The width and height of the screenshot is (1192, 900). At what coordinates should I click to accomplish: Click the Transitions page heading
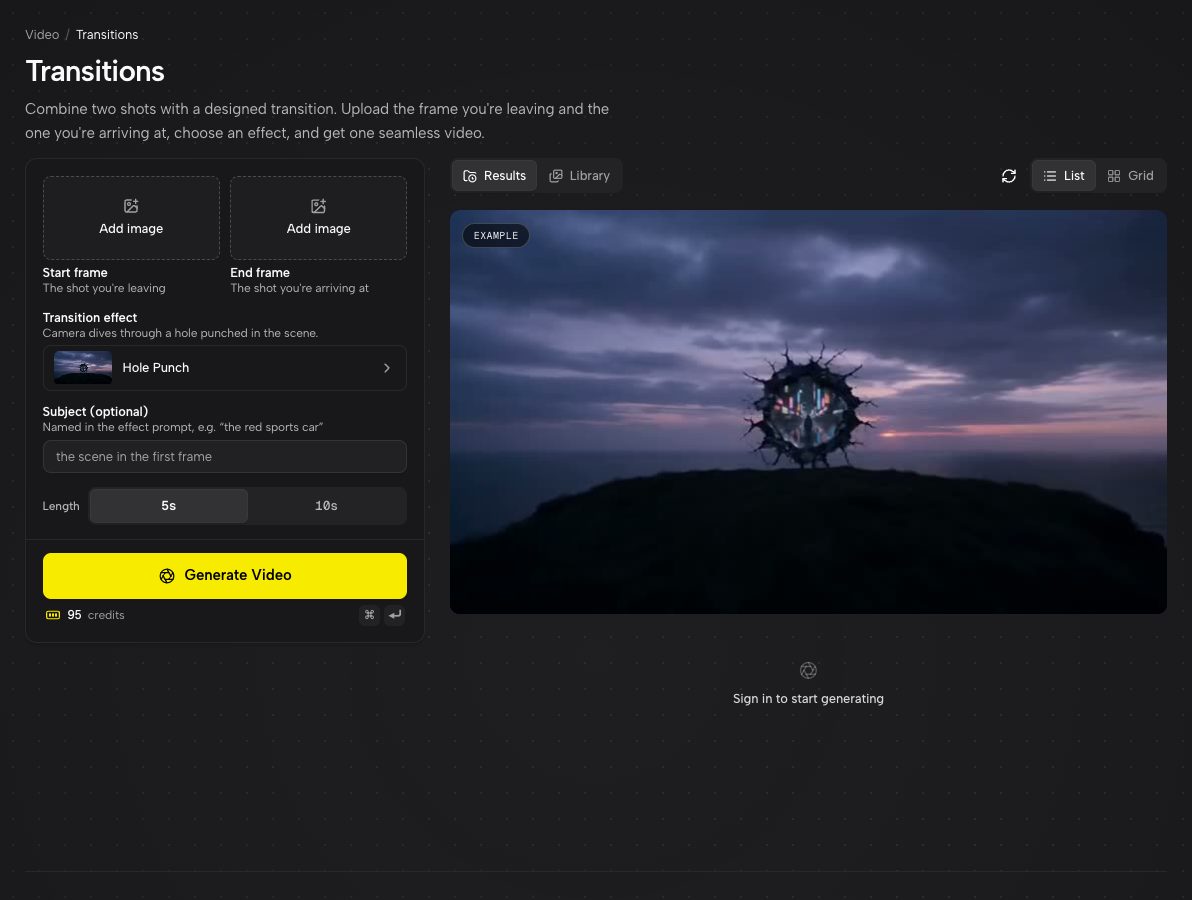[95, 71]
